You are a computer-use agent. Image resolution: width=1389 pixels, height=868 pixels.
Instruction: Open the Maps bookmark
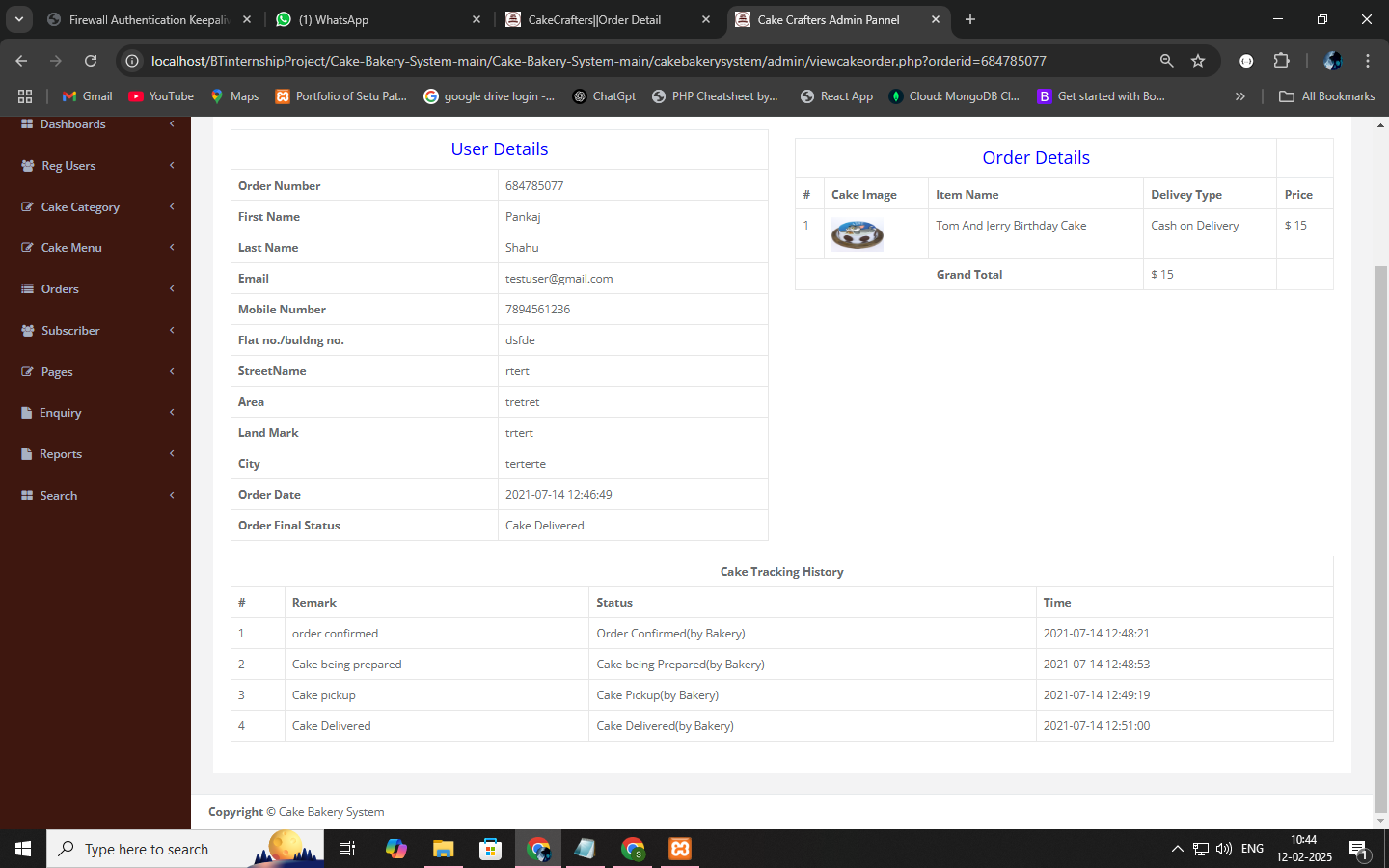point(234,96)
